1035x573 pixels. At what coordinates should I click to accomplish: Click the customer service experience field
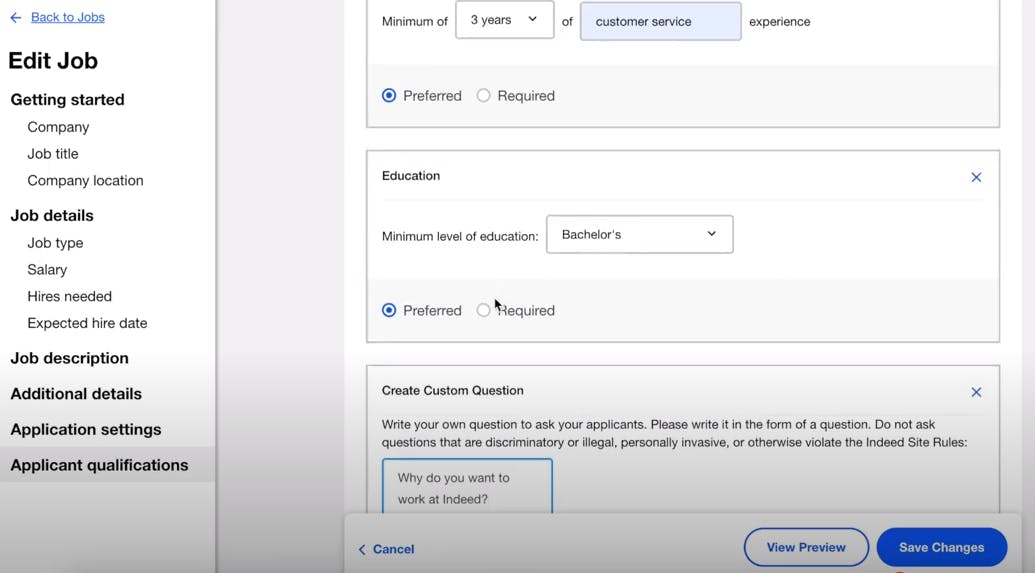pyautogui.click(x=660, y=21)
